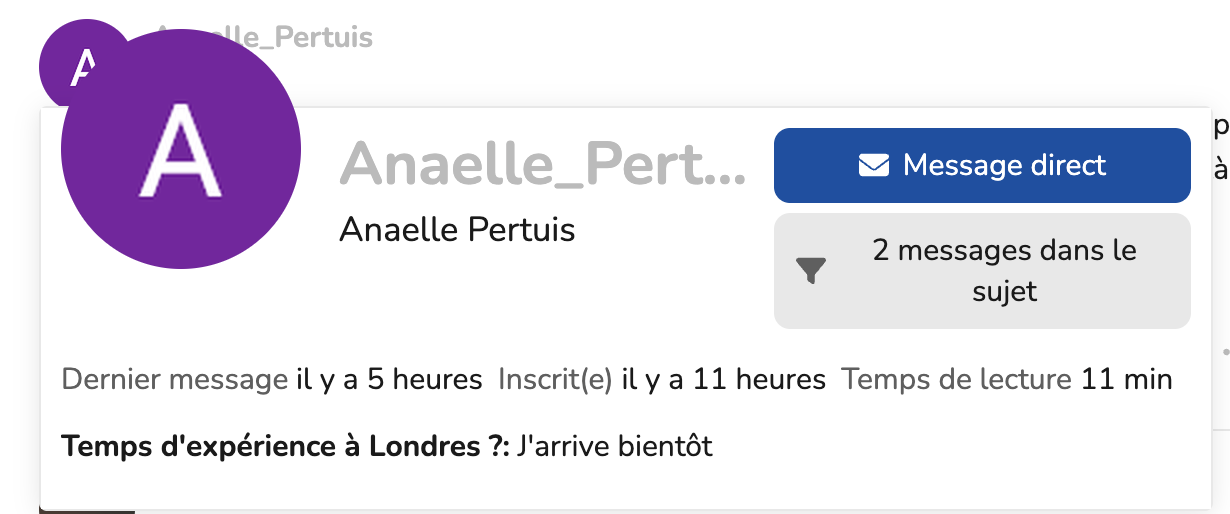Click the "Inscrit(e)" label

coord(555,380)
